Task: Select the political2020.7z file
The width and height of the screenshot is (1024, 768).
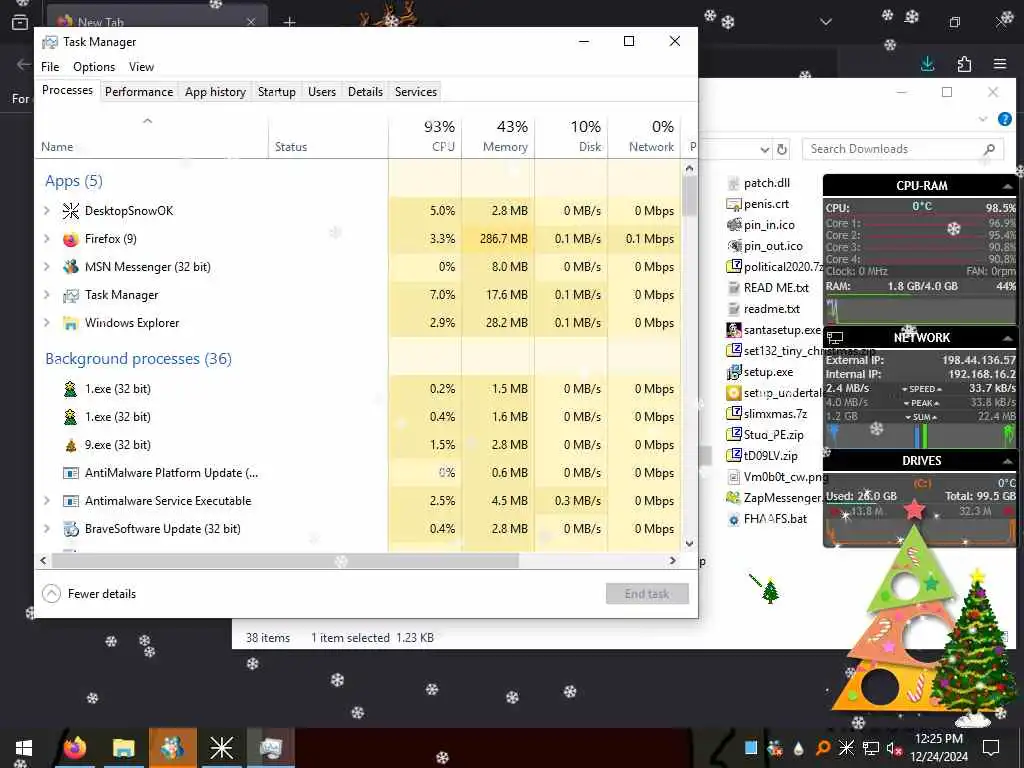Action: (775, 267)
